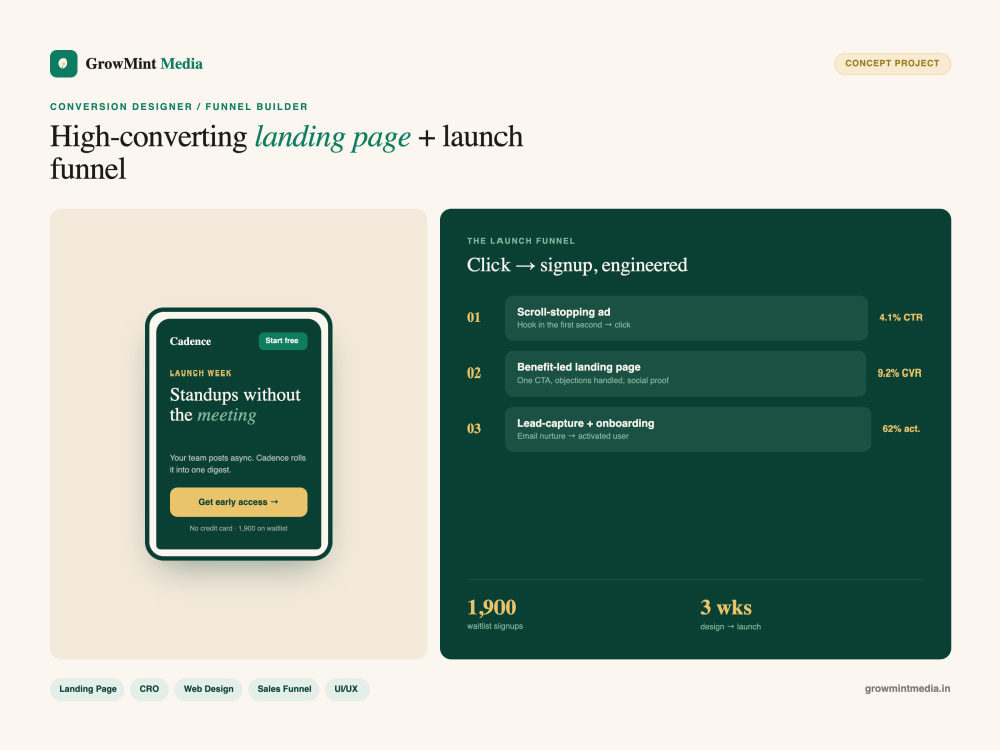Screen dimensions: 1000x750
Task: Click 'The Launch Funnel' section label
Action: (521, 240)
